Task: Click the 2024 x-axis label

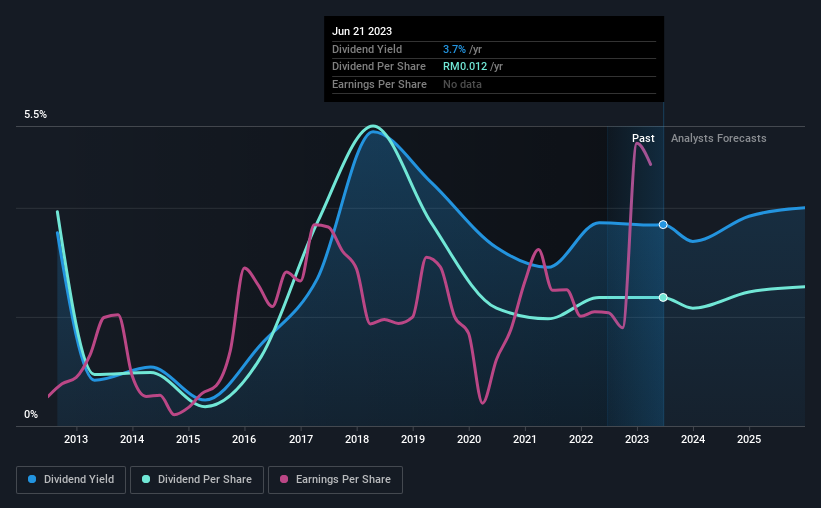Action: click(x=693, y=439)
